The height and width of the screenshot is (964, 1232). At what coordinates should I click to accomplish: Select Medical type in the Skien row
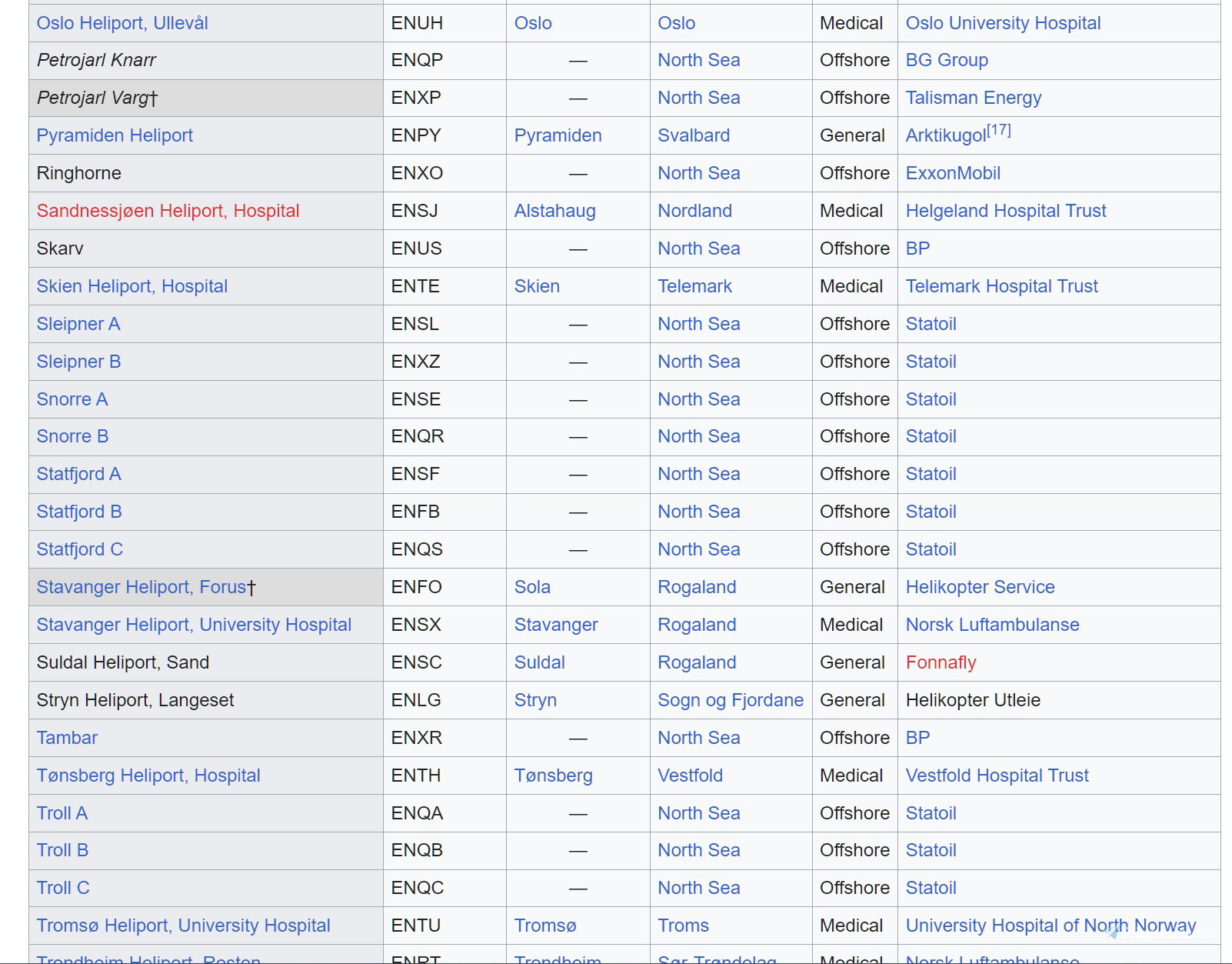point(851,286)
